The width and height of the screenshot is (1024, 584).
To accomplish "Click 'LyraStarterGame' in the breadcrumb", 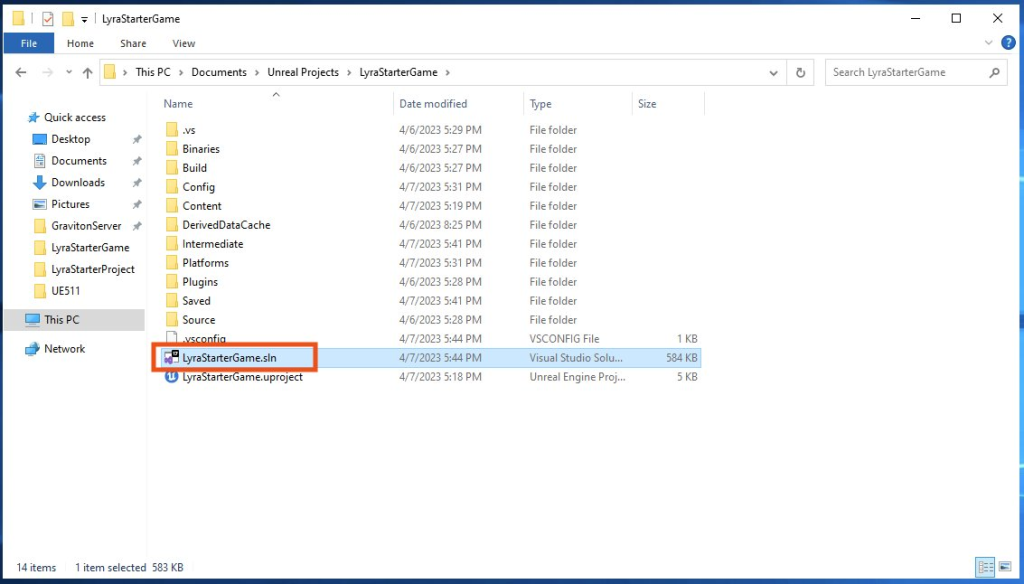I will coord(398,73).
